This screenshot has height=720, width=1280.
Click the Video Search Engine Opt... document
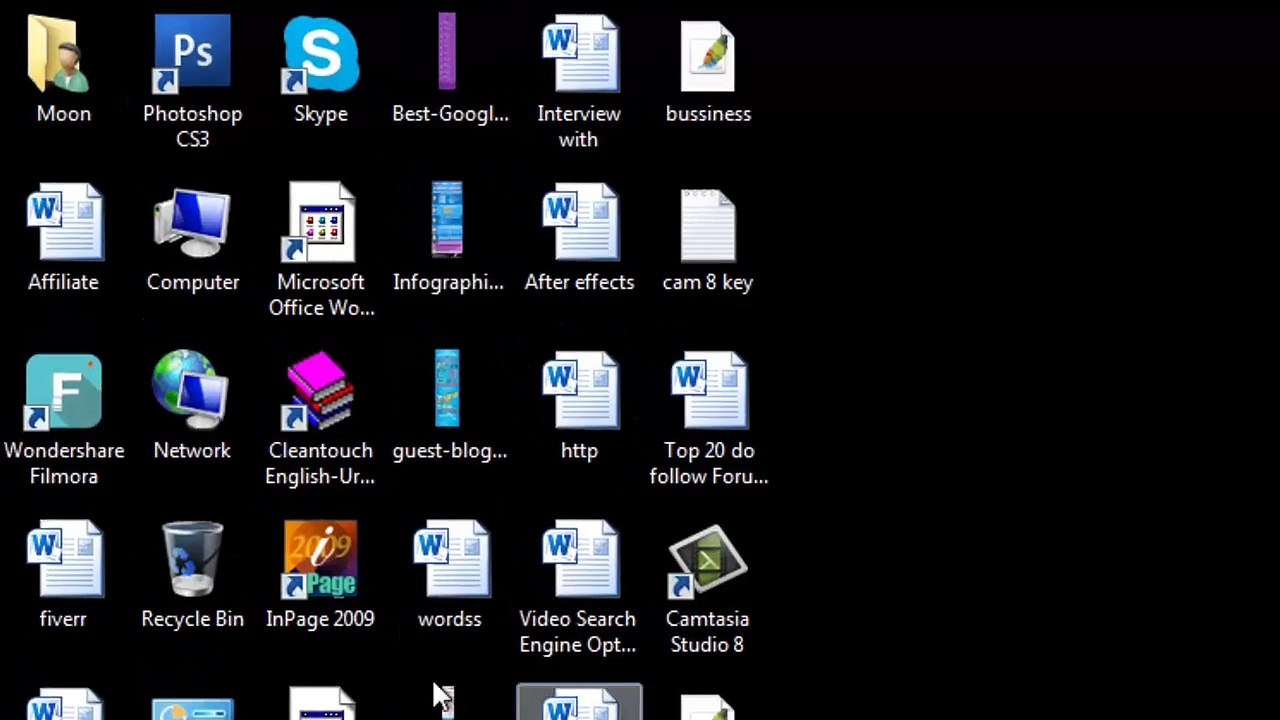click(579, 560)
